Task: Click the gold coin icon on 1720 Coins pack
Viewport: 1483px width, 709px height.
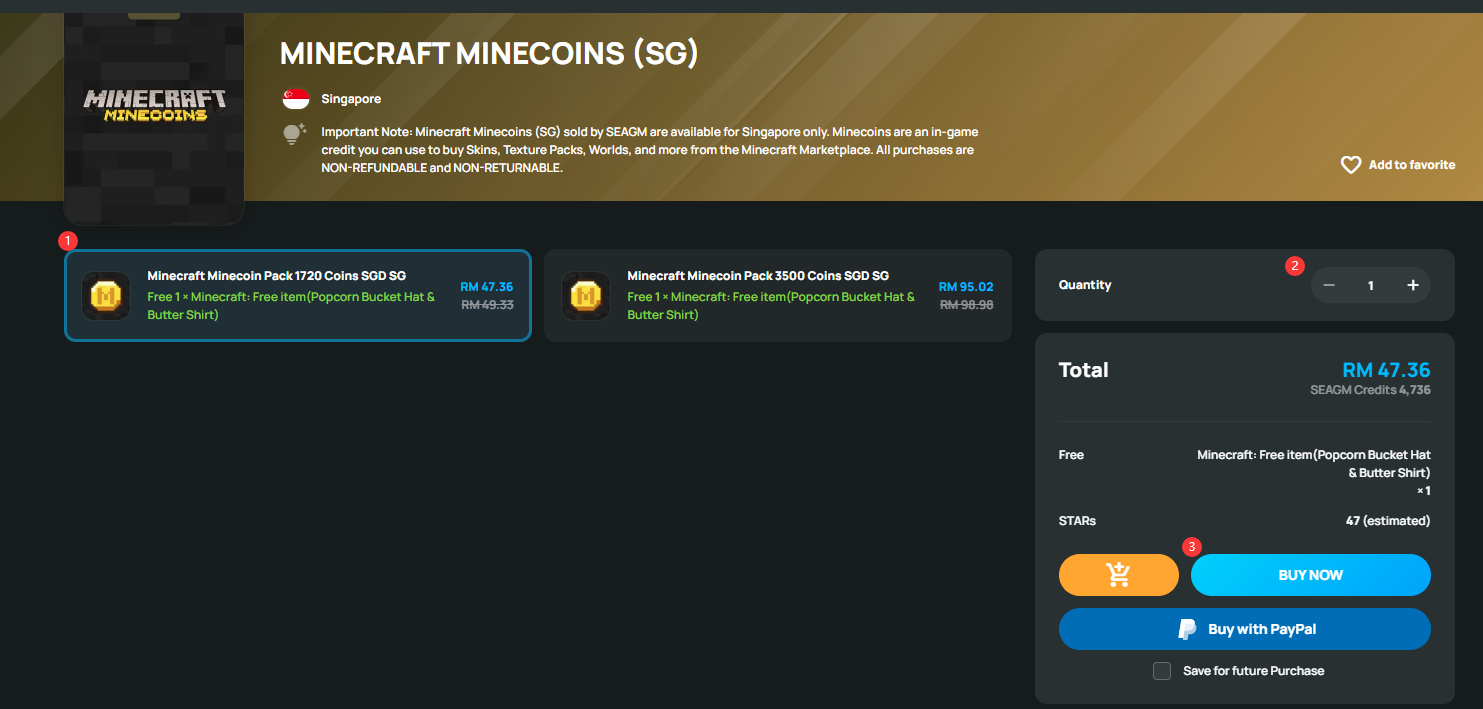Action: tap(106, 296)
